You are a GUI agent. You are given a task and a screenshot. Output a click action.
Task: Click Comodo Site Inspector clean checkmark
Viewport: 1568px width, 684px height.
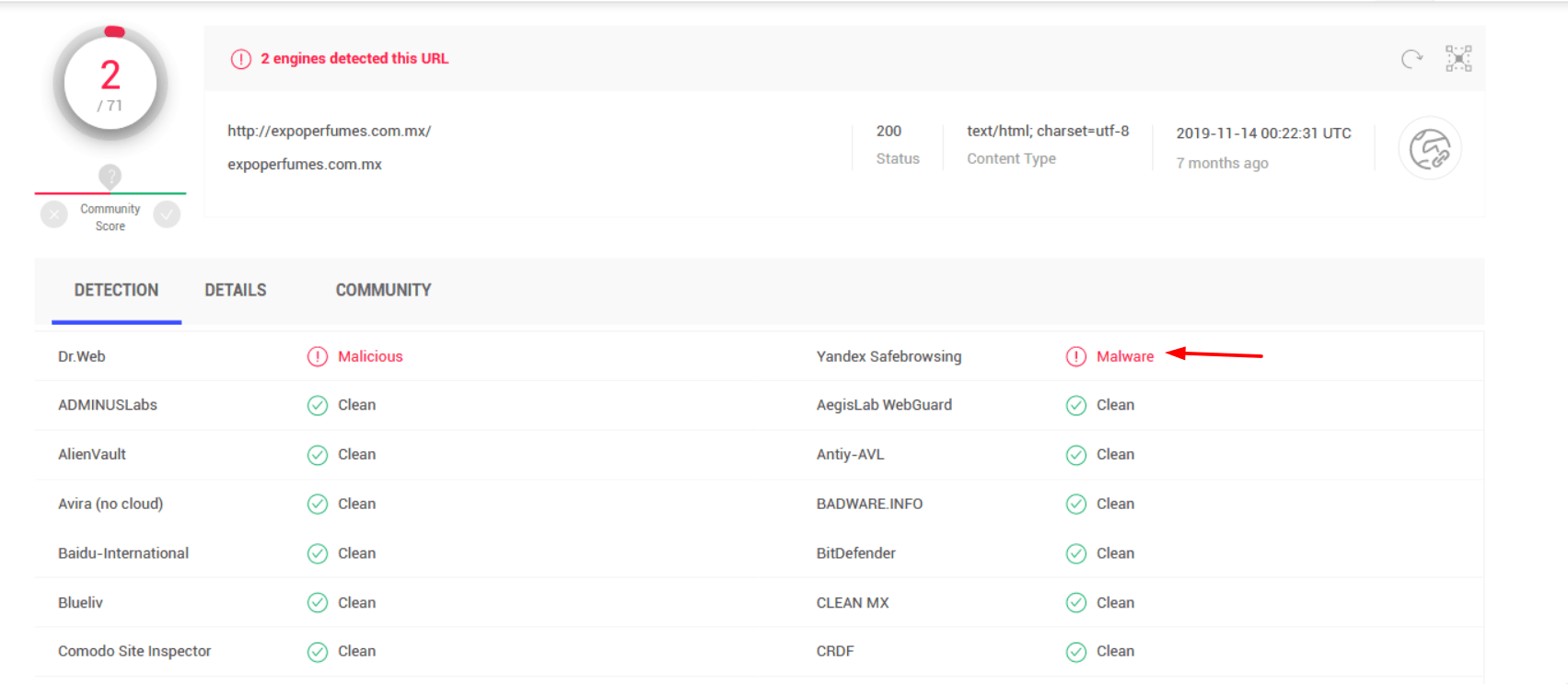click(x=318, y=652)
